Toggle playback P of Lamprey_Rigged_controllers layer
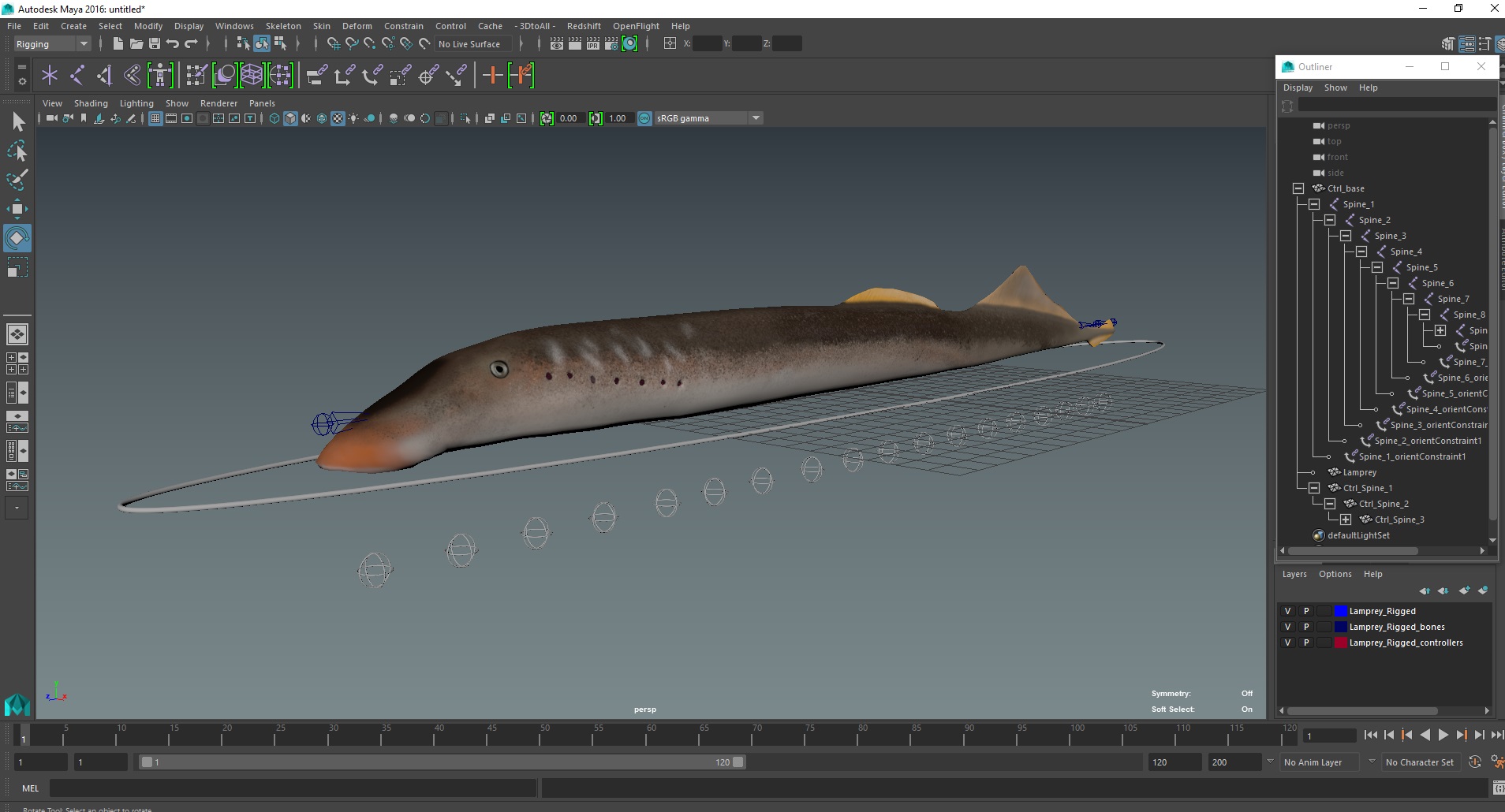Viewport: 1505px width, 812px height. pyautogui.click(x=1306, y=643)
